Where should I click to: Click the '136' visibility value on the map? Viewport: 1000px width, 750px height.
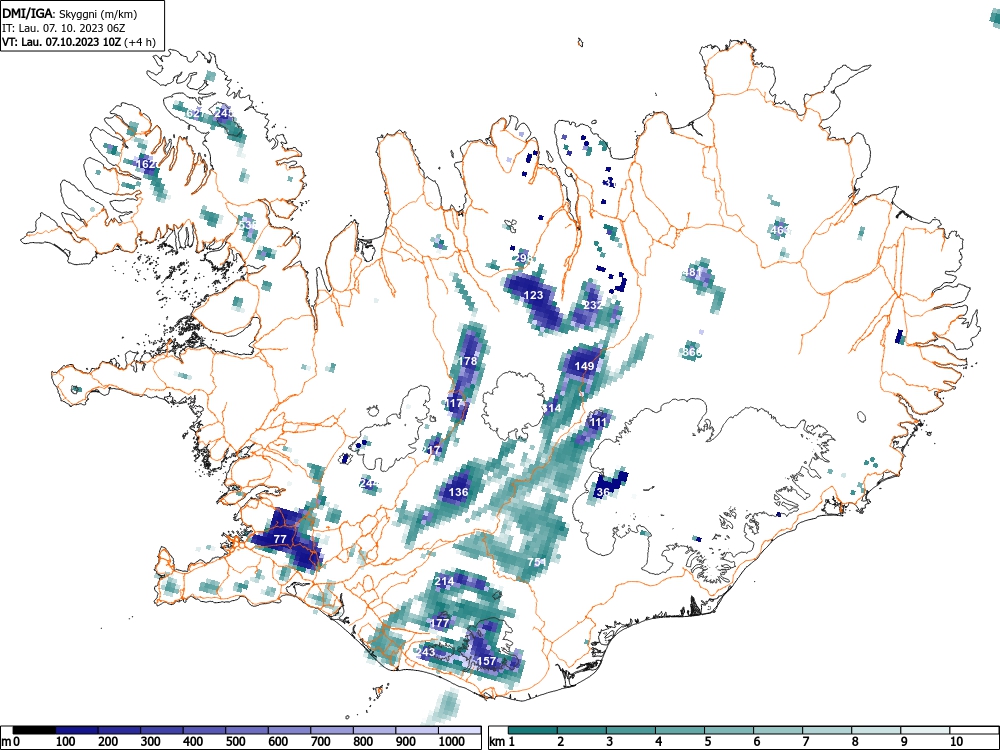click(x=459, y=492)
